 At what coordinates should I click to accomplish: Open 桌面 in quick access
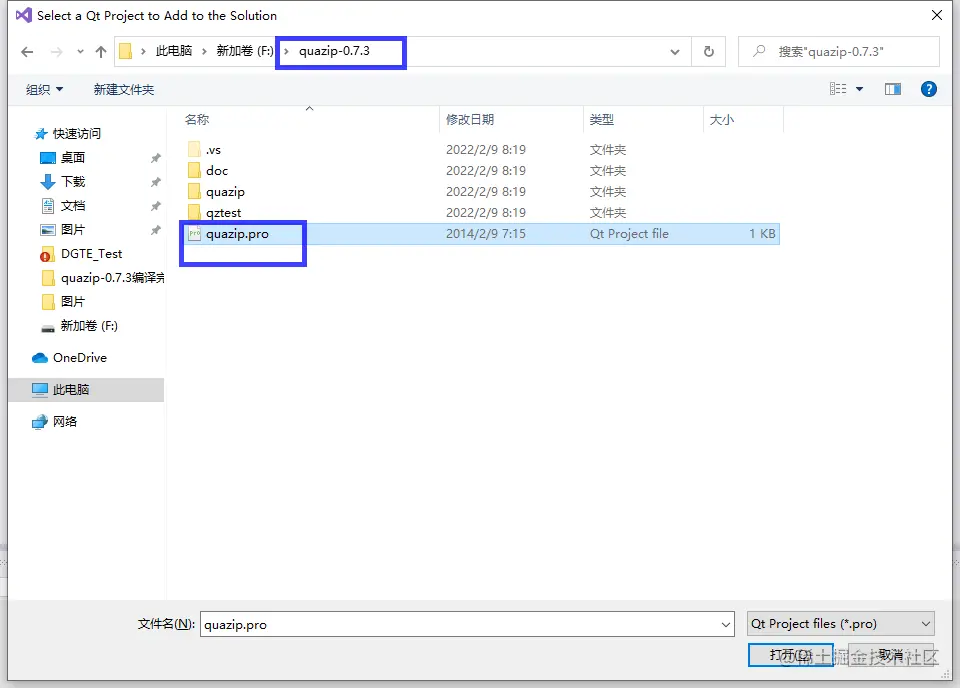[73, 157]
